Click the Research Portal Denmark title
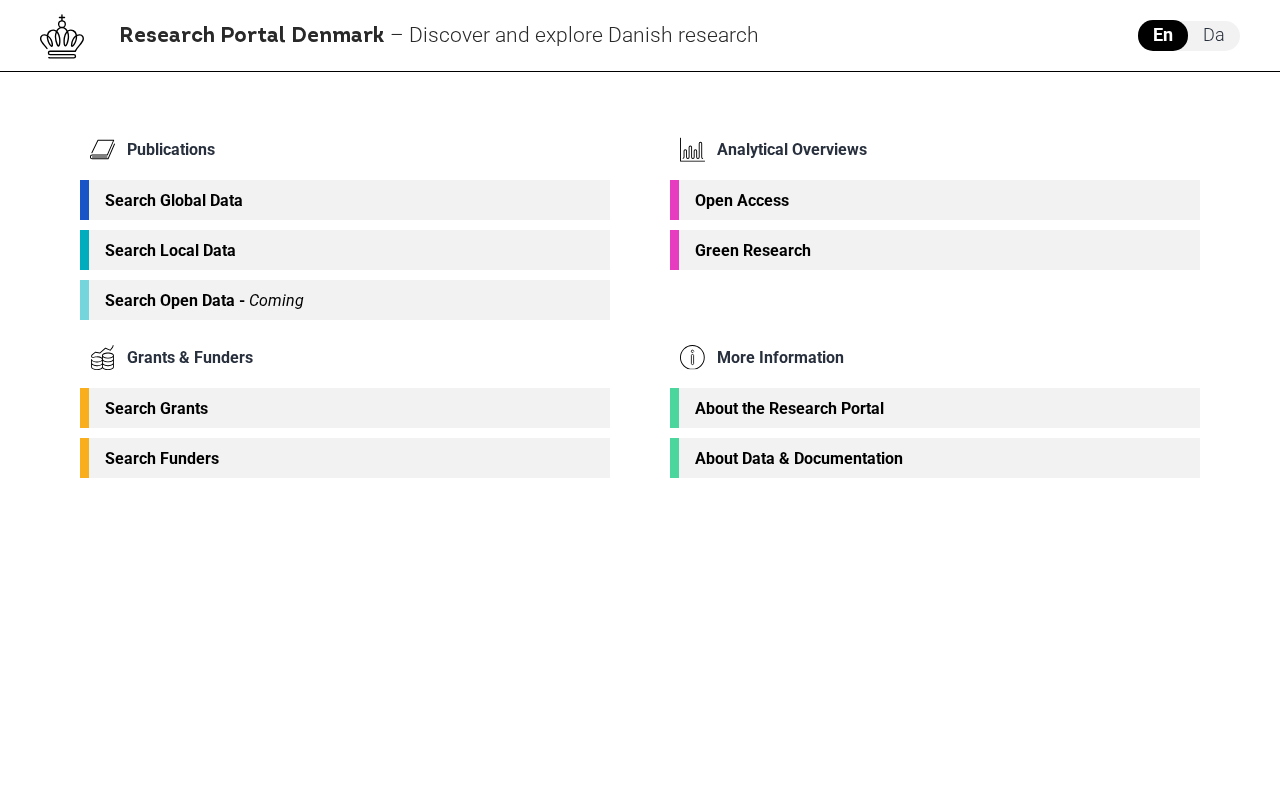 (x=252, y=35)
